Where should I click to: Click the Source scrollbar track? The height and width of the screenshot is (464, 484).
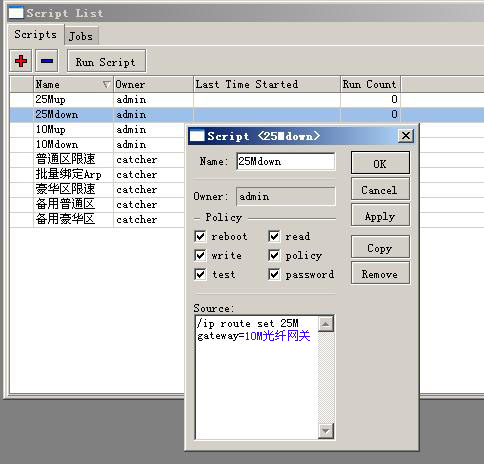[x=326, y=377]
